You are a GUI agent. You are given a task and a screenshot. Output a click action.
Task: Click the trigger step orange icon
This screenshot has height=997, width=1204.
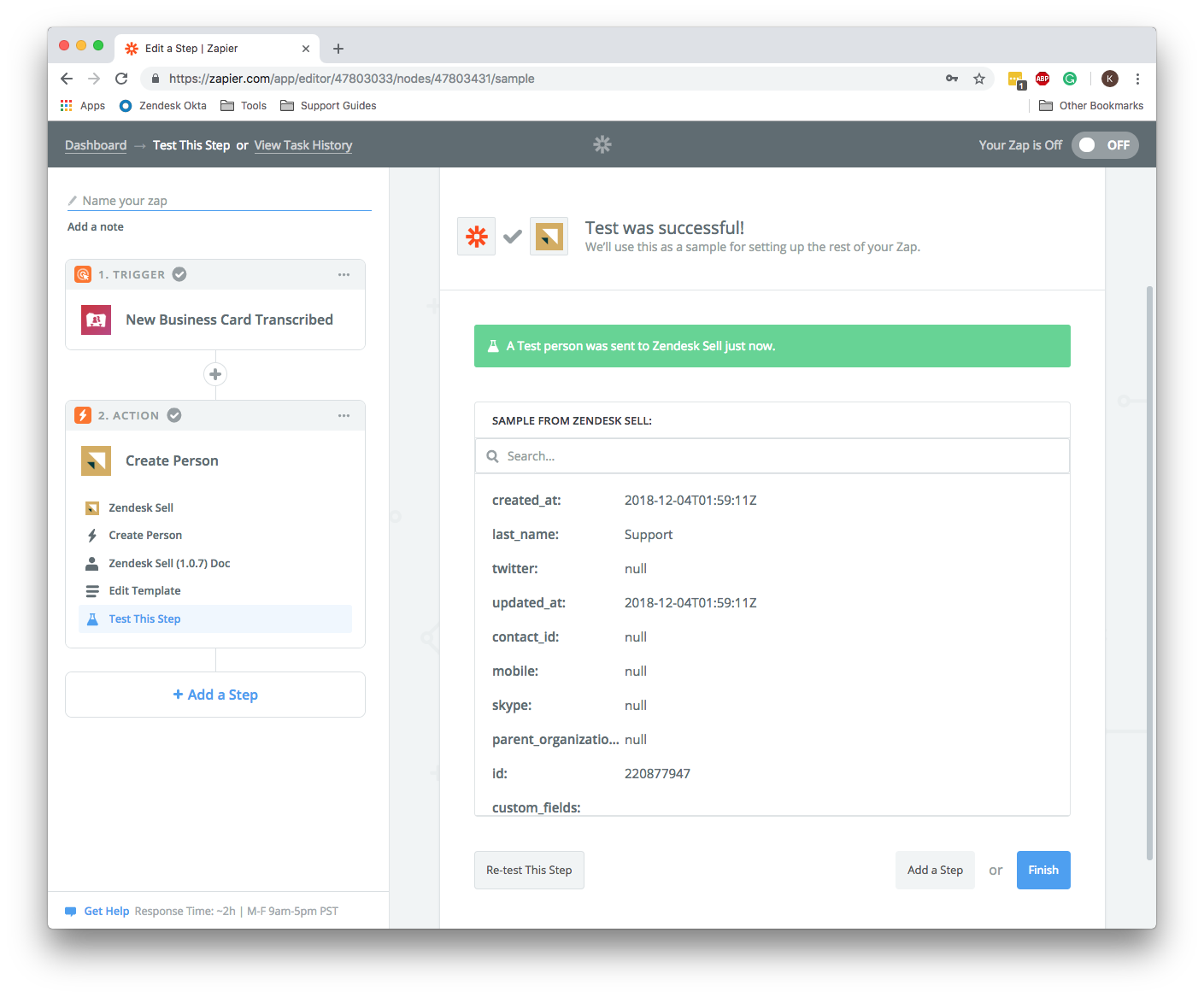click(83, 274)
